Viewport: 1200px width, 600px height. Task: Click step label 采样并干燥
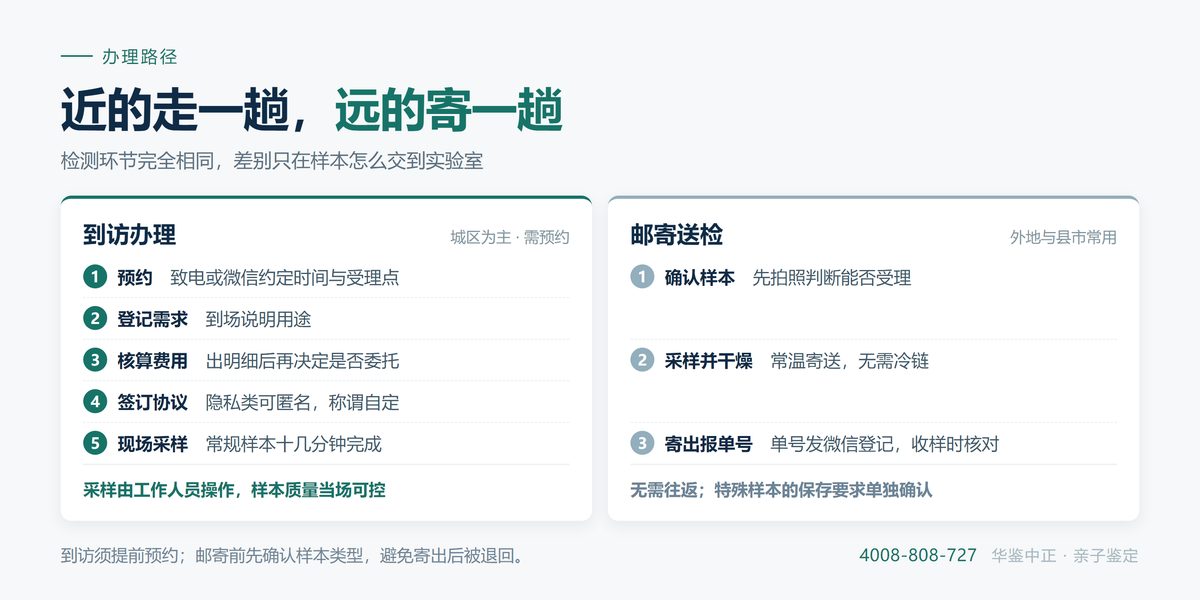coord(708,361)
